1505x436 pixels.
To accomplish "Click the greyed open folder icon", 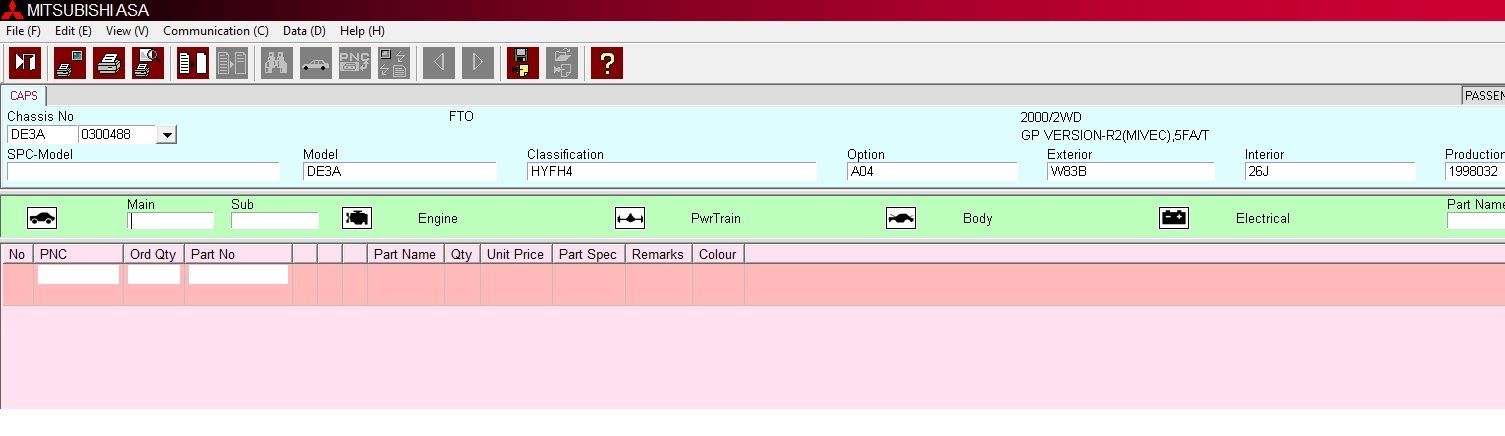I will click(x=562, y=63).
